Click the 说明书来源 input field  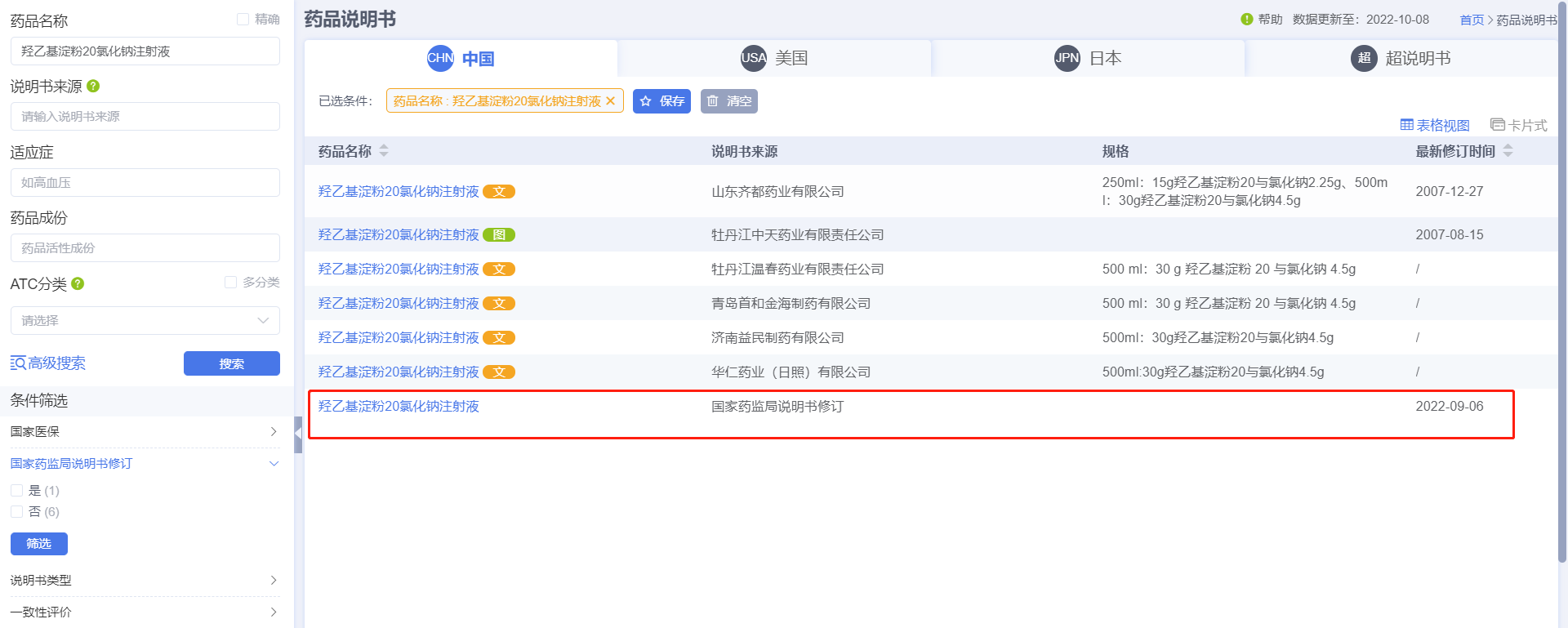pyautogui.click(x=145, y=116)
